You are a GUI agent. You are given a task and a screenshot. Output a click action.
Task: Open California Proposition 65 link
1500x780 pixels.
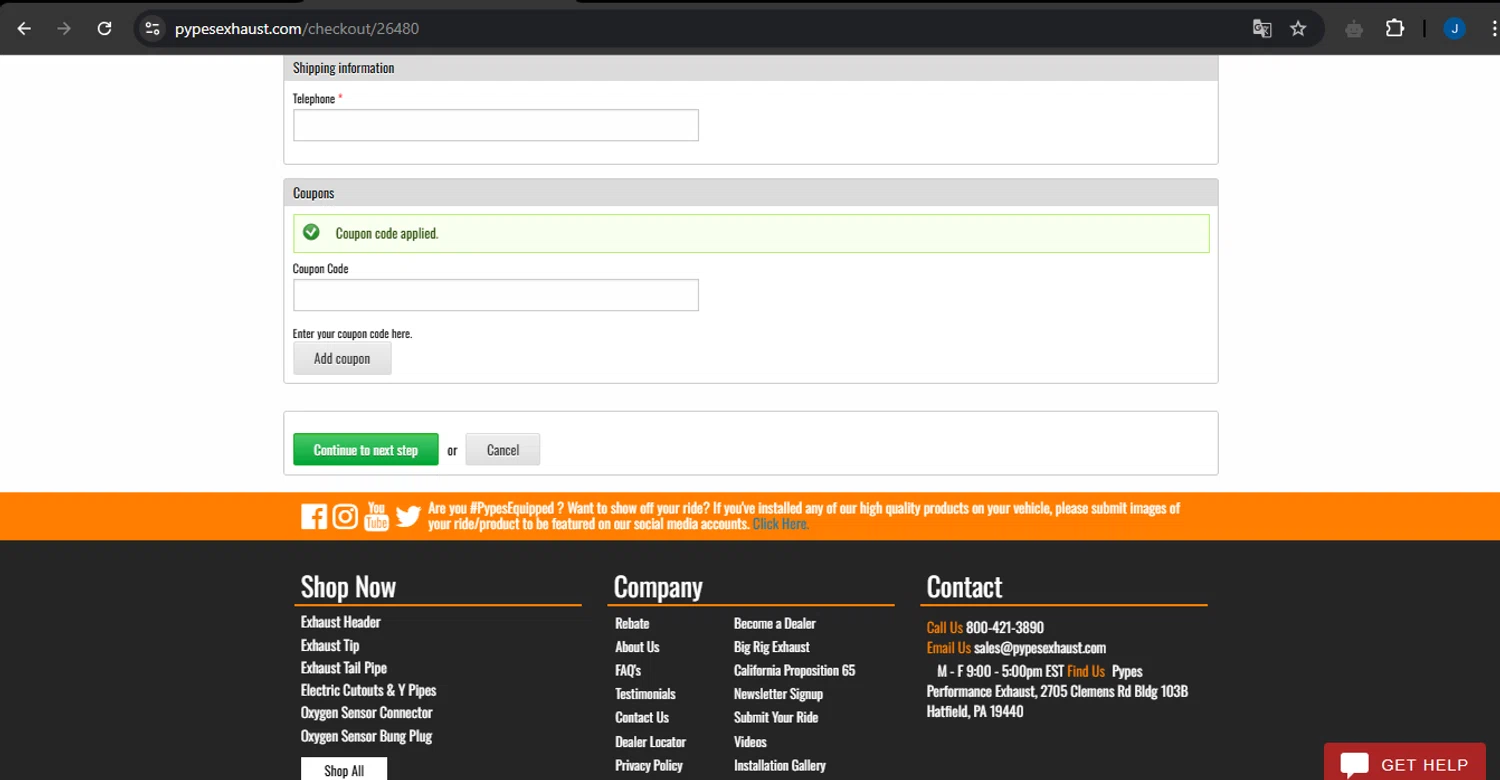point(795,670)
